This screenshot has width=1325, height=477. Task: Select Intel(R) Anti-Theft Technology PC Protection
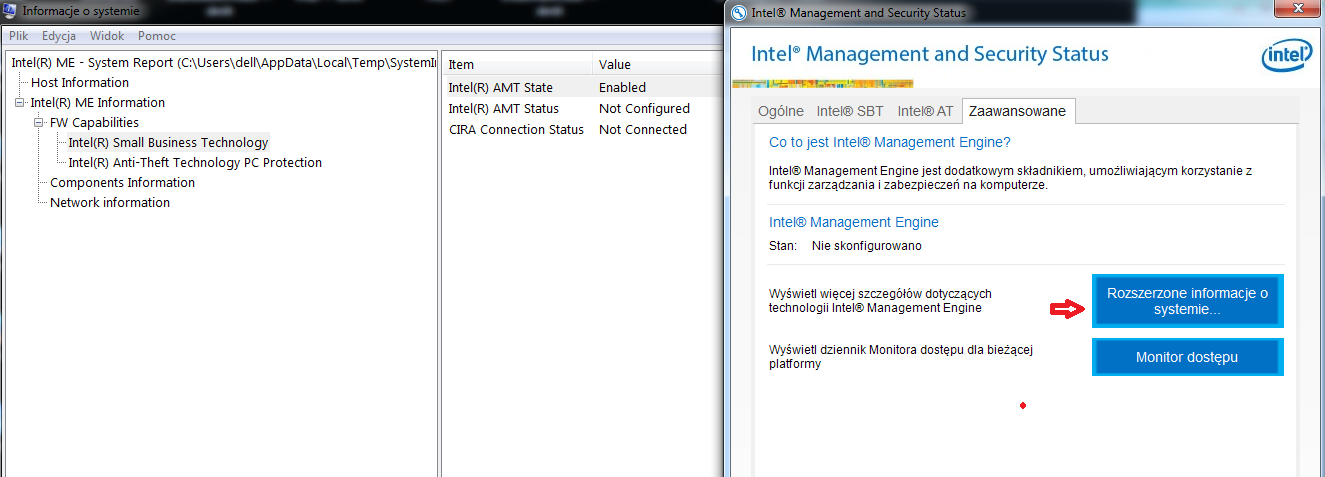tap(195, 163)
